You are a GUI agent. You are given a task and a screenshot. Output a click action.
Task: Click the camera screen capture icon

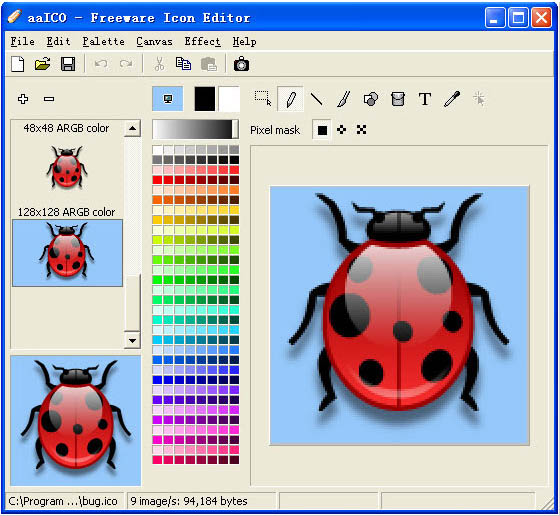[x=241, y=64]
